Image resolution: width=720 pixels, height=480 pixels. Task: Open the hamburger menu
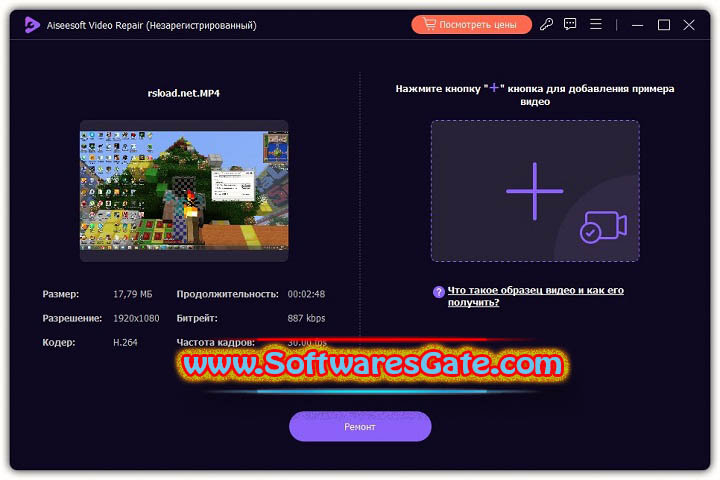click(x=596, y=24)
